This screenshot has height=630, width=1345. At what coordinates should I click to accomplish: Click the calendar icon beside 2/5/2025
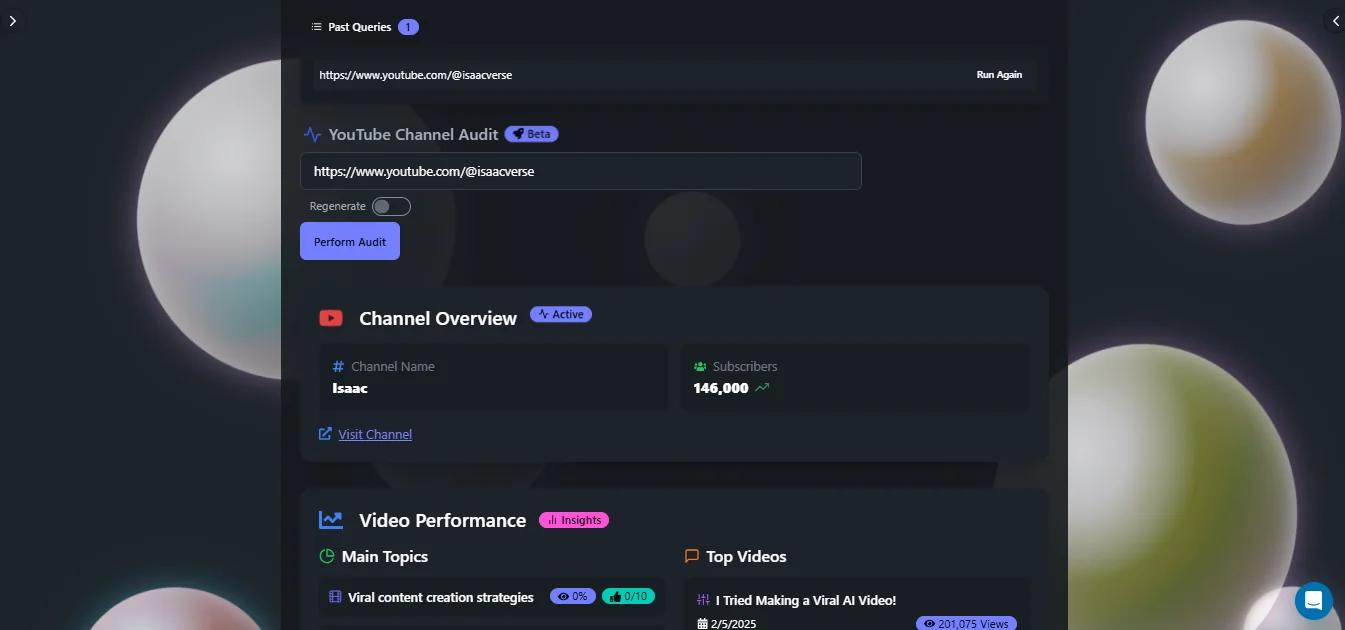(x=702, y=624)
